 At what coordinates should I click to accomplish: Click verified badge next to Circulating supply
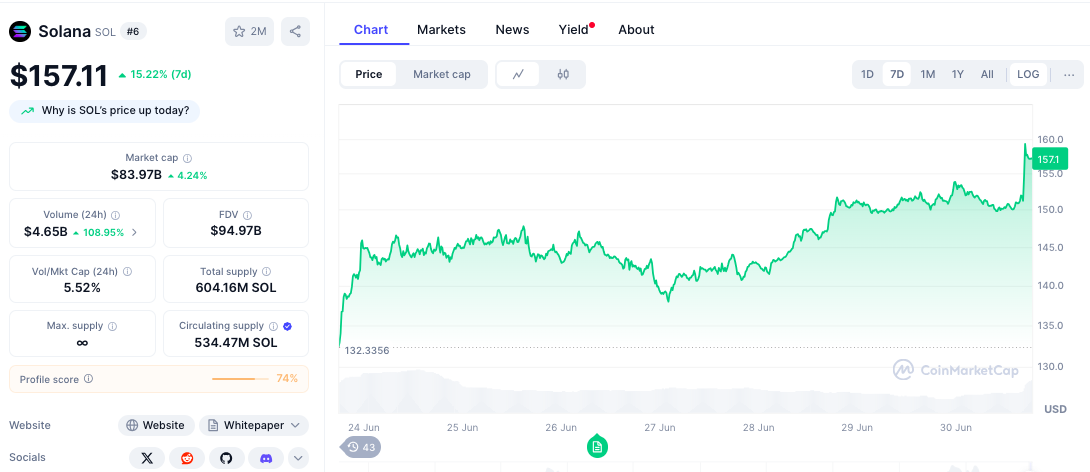click(288, 326)
